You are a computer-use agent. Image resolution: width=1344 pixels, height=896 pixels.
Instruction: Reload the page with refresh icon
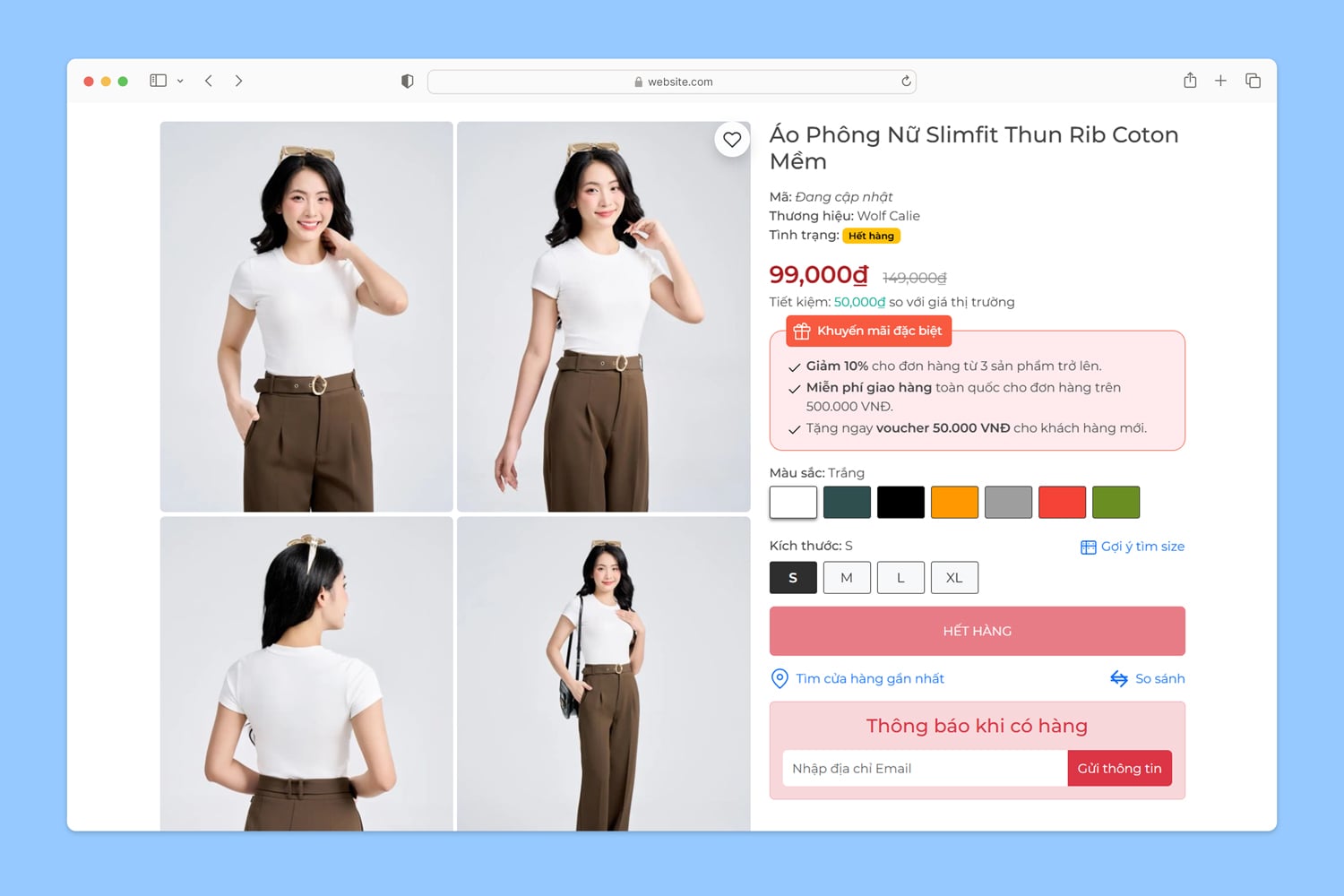[906, 82]
